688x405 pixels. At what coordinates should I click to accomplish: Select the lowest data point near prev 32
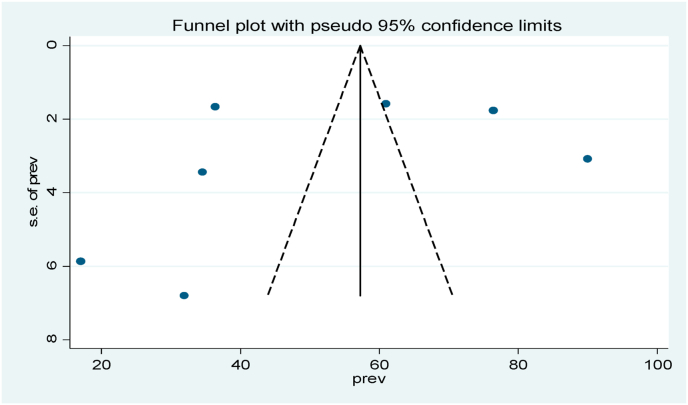(x=184, y=295)
